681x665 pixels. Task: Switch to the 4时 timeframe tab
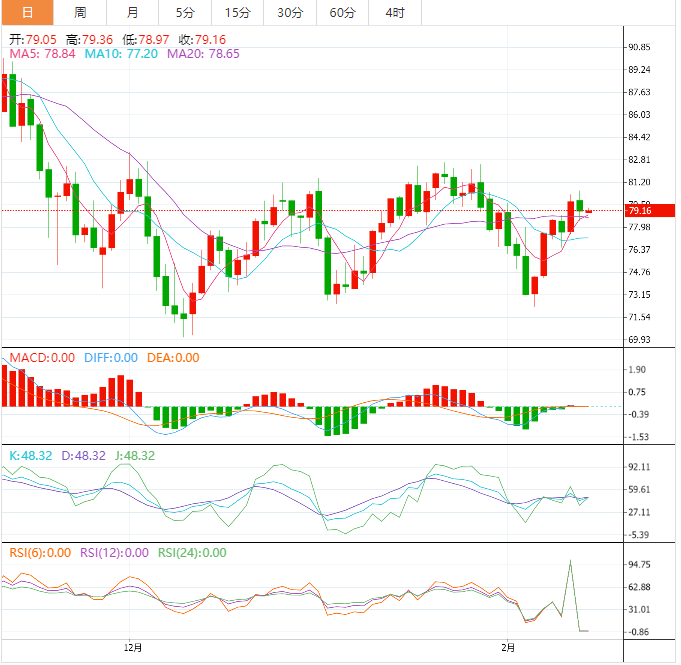394,13
